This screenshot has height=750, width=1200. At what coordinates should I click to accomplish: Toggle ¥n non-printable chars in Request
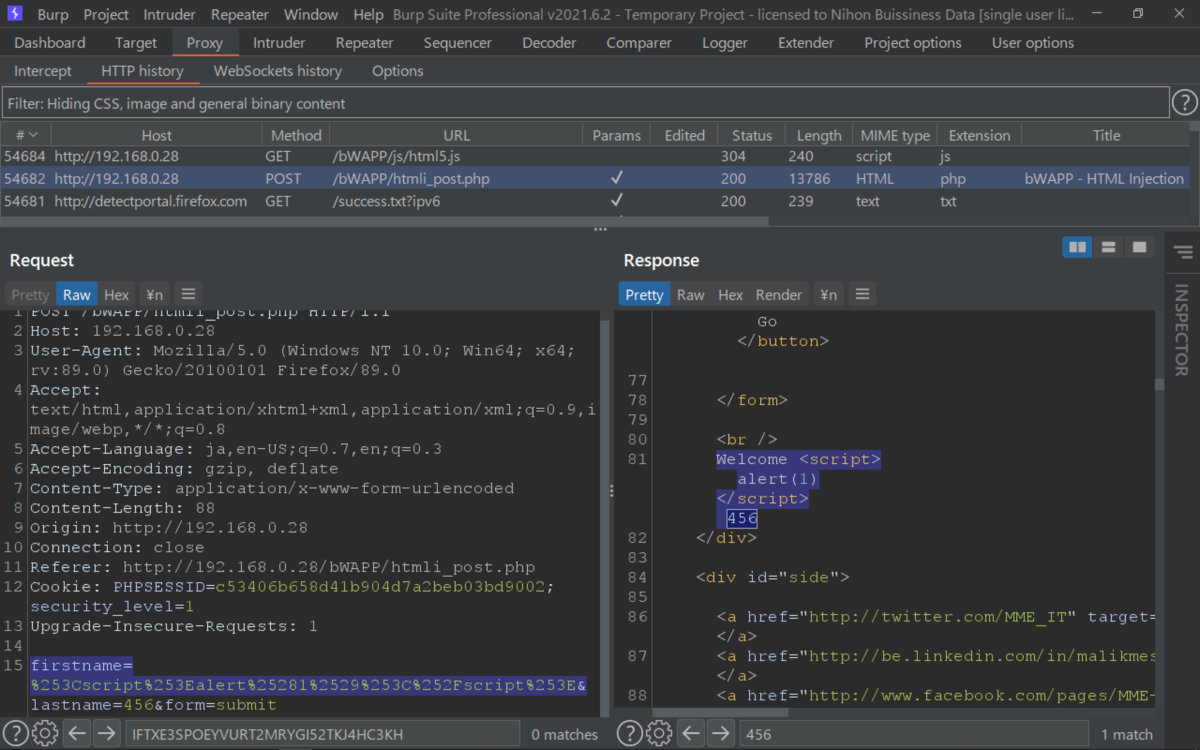click(x=154, y=294)
